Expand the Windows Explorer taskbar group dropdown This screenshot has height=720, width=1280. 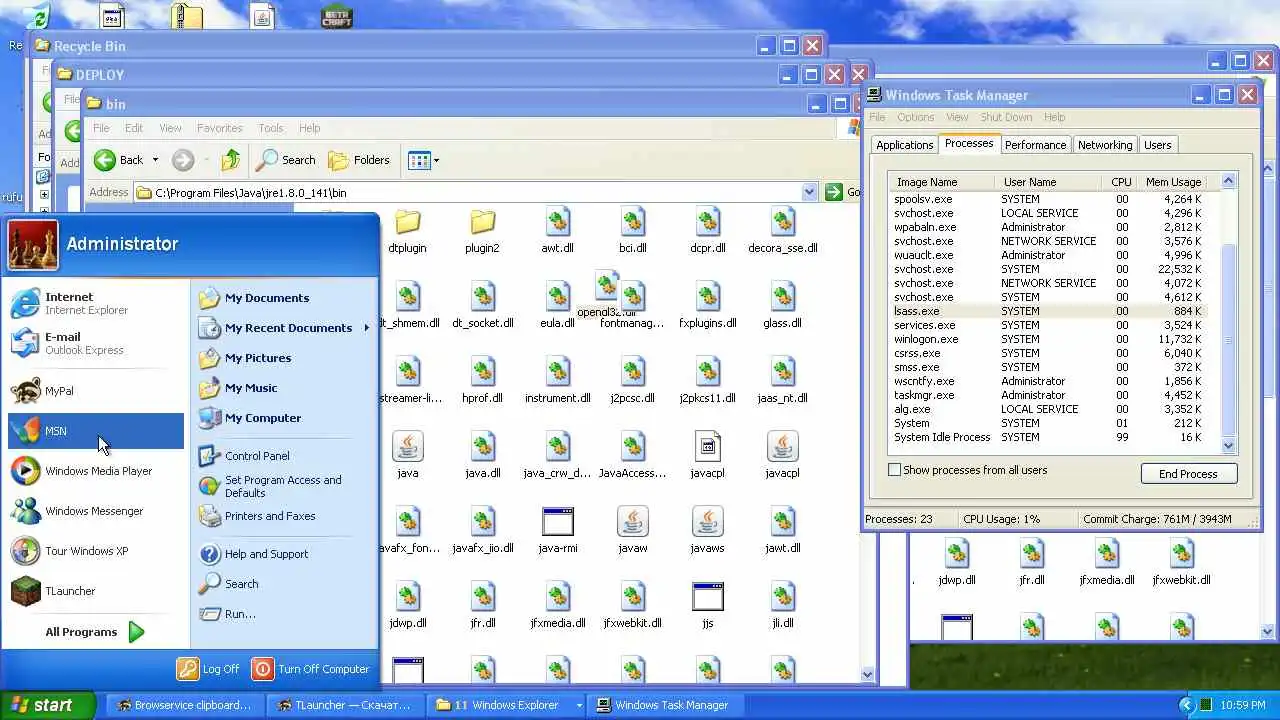[579, 705]
